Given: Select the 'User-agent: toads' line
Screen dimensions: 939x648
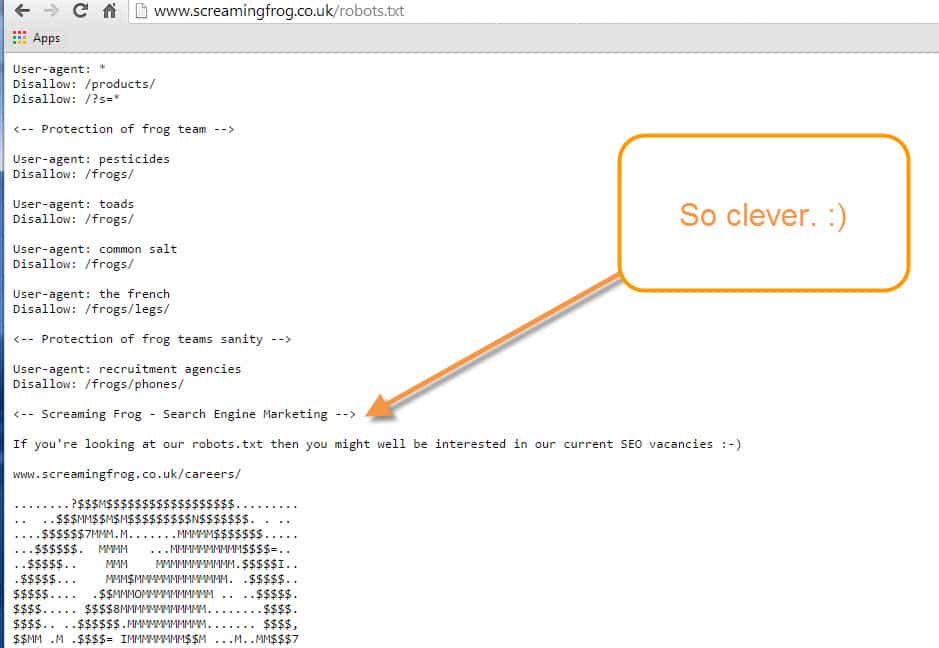Looking at the screenshot, I should point(73,204).
